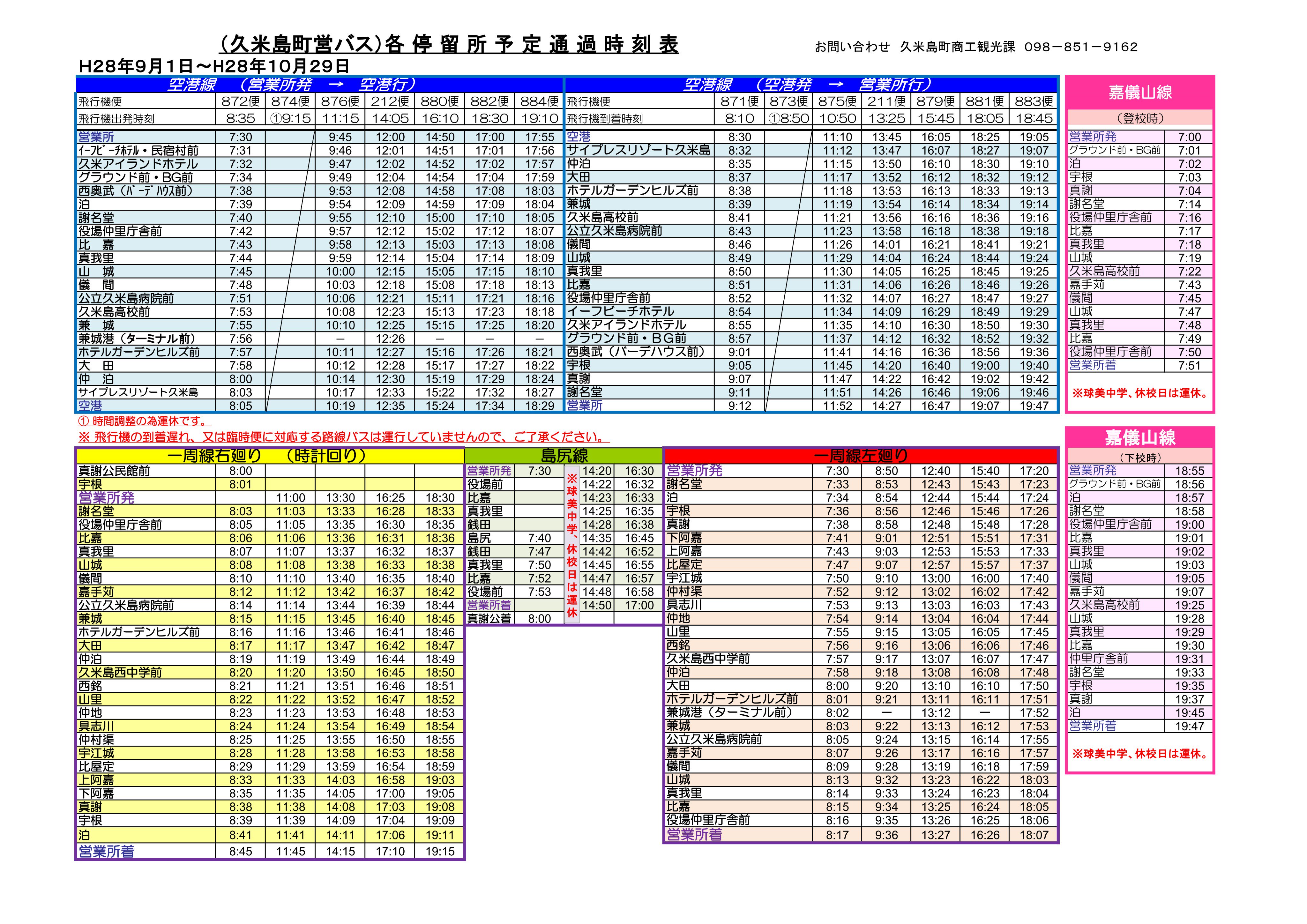The height and width of the screenshot is (924, 1307).
Task: Click 営業所発 row label in 左廻り table
Action: tap(694, 471)
